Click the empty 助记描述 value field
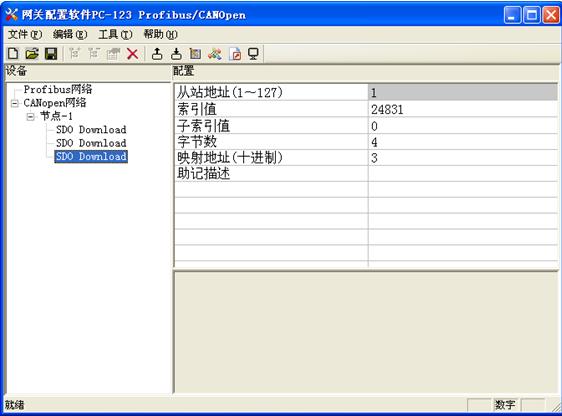Image resolution: width=562 pixels, height=416 pixels. pos(462,173)
